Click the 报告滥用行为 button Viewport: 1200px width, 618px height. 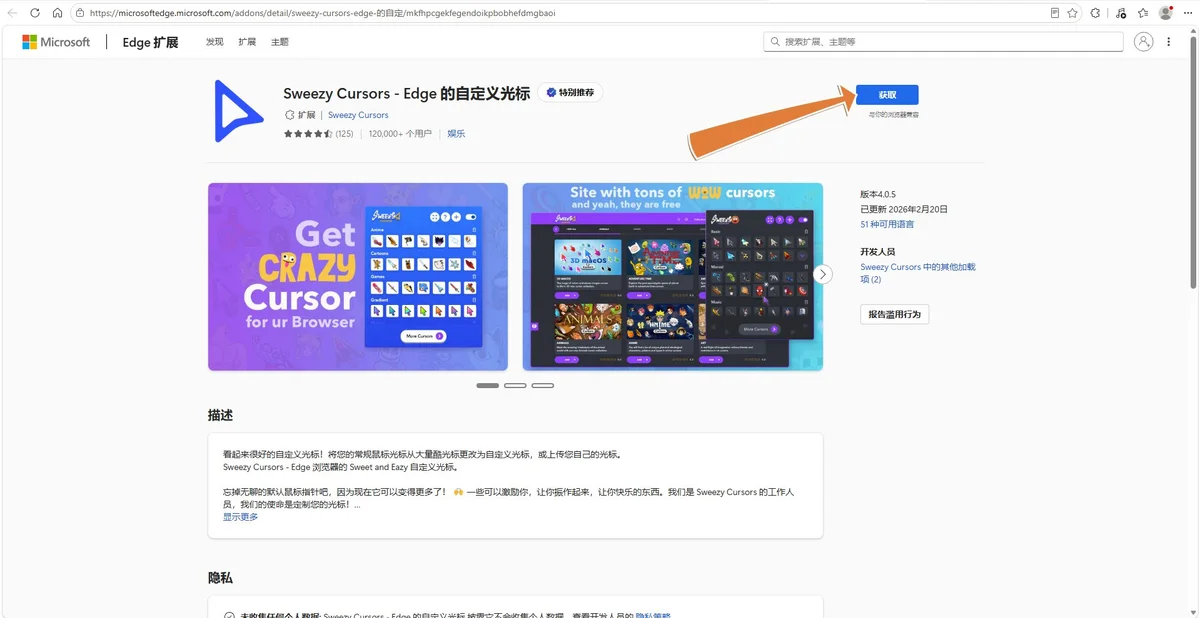895,314
